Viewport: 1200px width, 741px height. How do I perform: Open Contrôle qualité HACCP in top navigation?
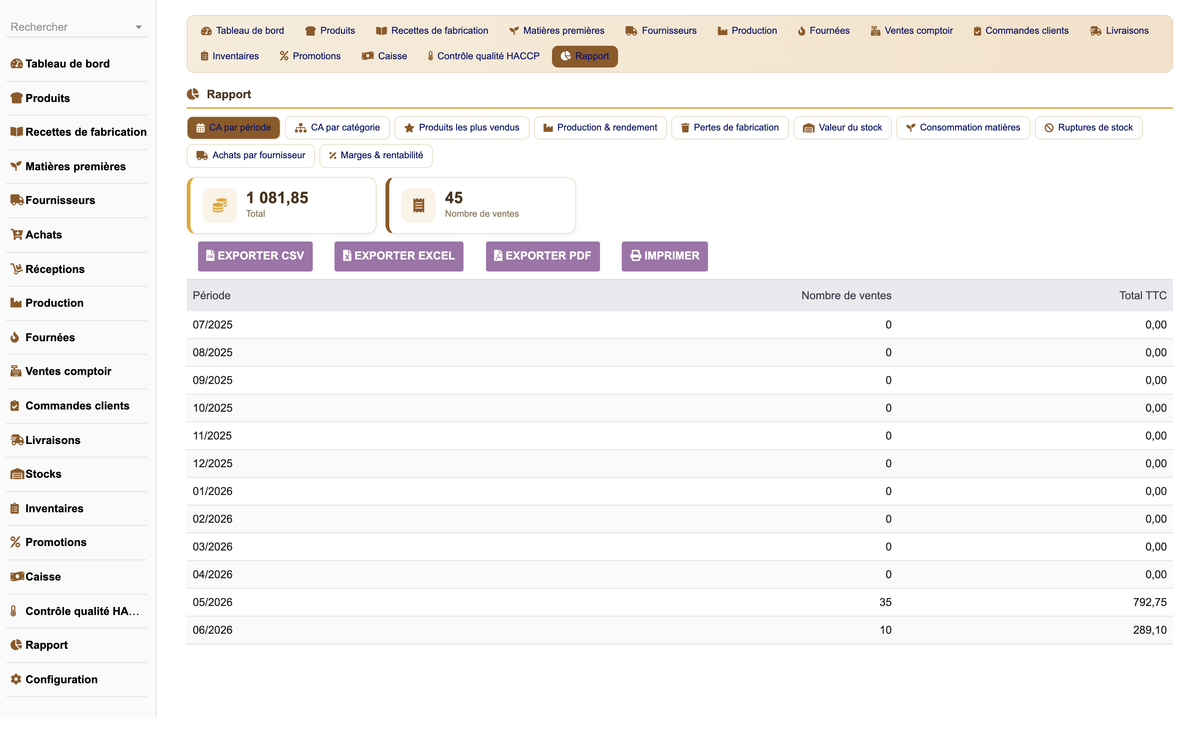483,56
